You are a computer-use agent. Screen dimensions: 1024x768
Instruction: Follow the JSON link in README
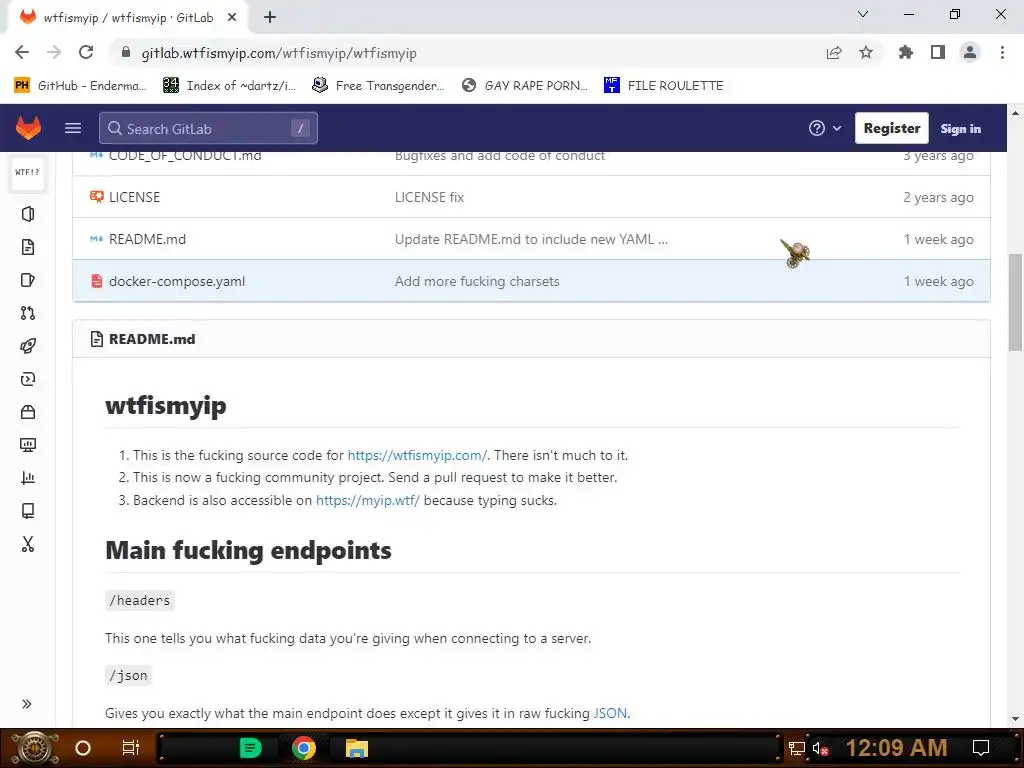(609, 713)
